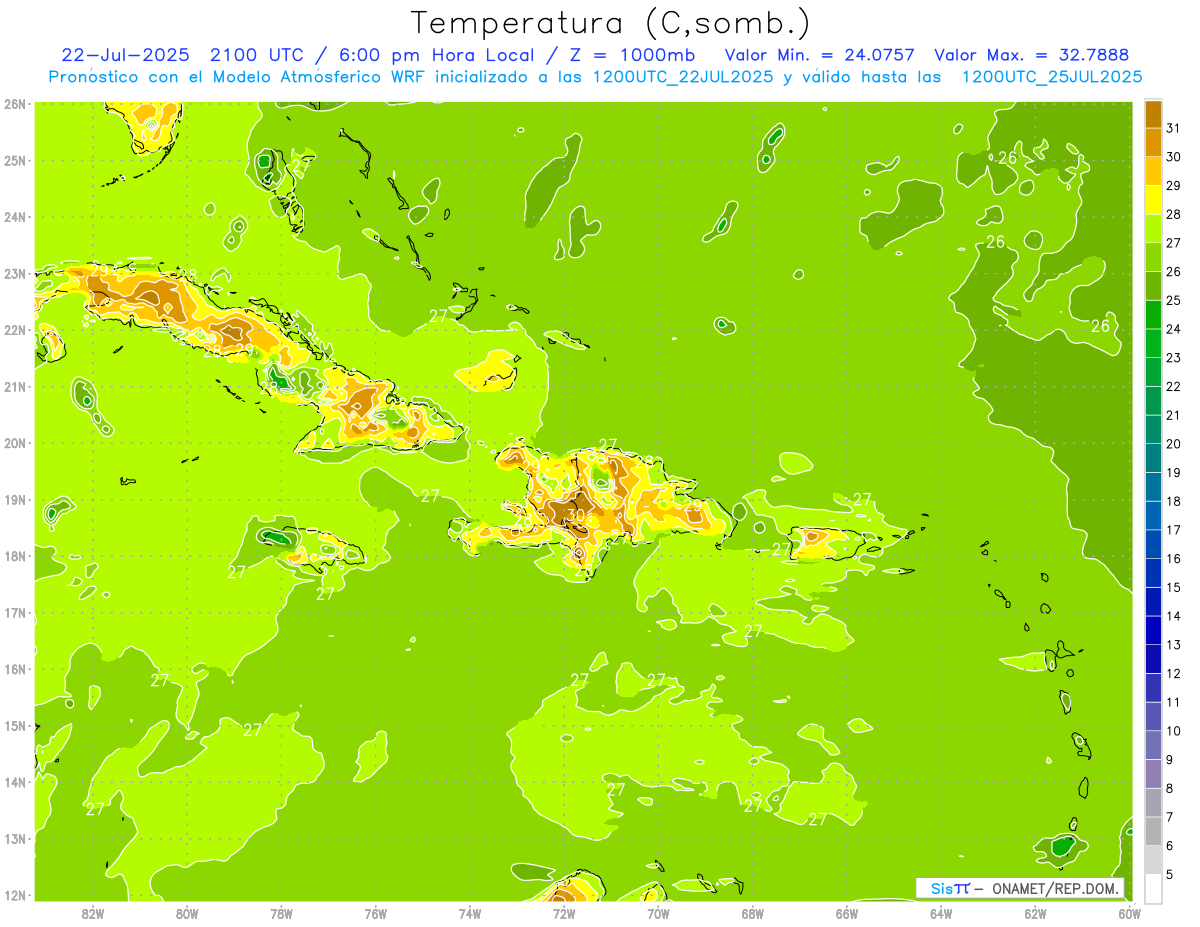Screen dimensions: 1200x927
Task: Pick the blue swatch between 16 and 17
Action: (x=1153, y=544)
